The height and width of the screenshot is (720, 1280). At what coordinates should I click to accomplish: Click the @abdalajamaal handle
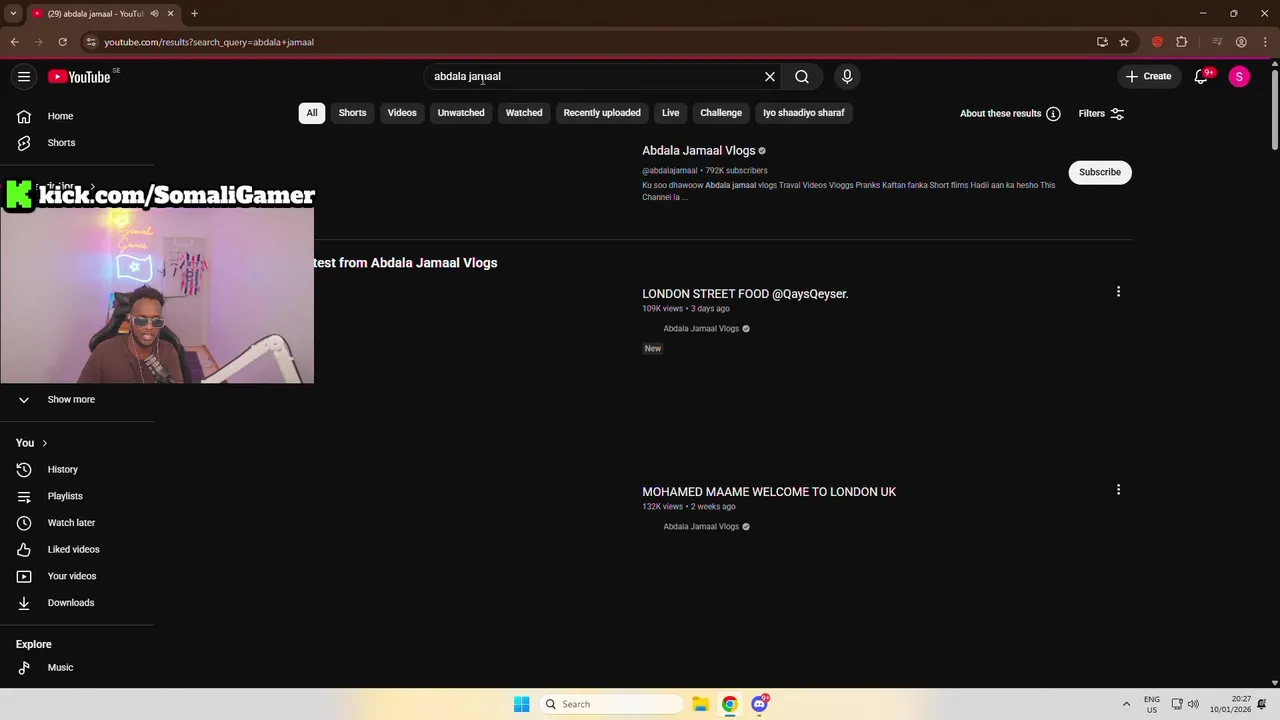click(x=670, y=171)
